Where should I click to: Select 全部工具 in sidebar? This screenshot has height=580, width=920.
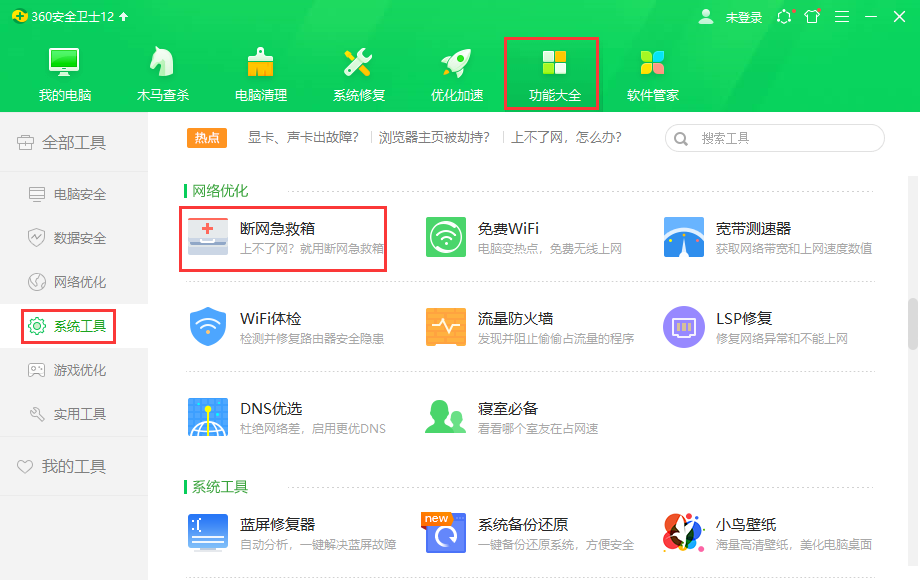point(74,143)
